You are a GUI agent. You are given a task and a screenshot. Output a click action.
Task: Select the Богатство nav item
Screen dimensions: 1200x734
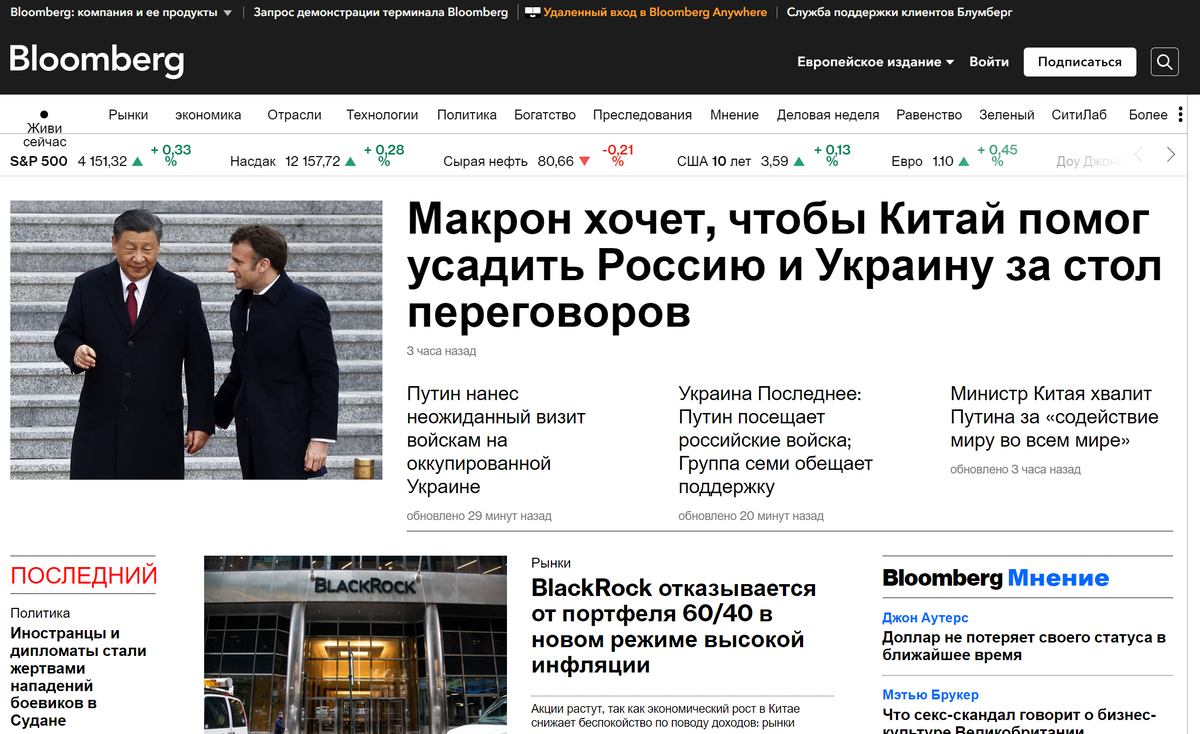[545, 115]
